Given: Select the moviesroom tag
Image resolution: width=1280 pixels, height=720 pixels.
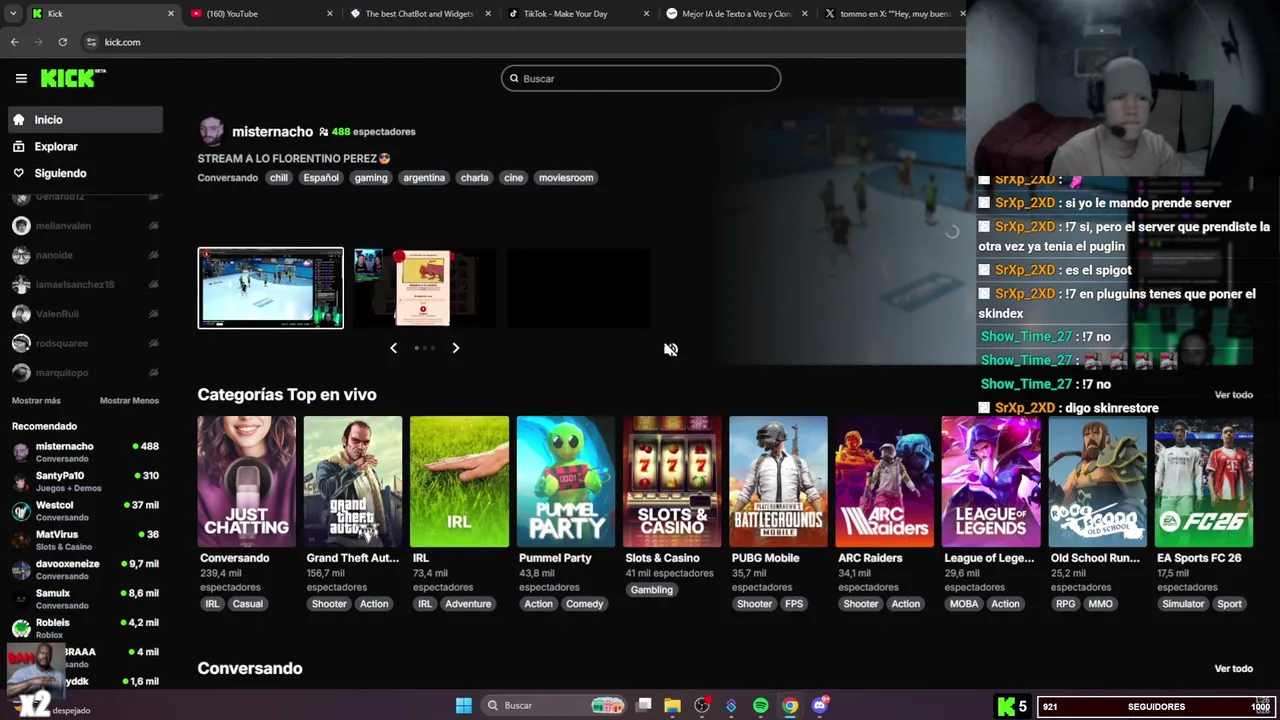Looking at the screenshot, I should [566, 178].
